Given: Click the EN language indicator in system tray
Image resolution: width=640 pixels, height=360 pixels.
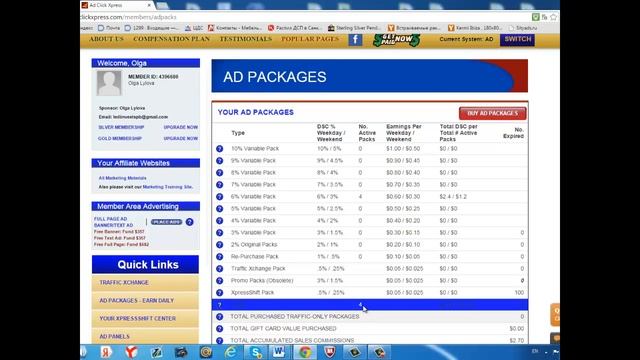Looking at the screenshot, I should [535, 351].
